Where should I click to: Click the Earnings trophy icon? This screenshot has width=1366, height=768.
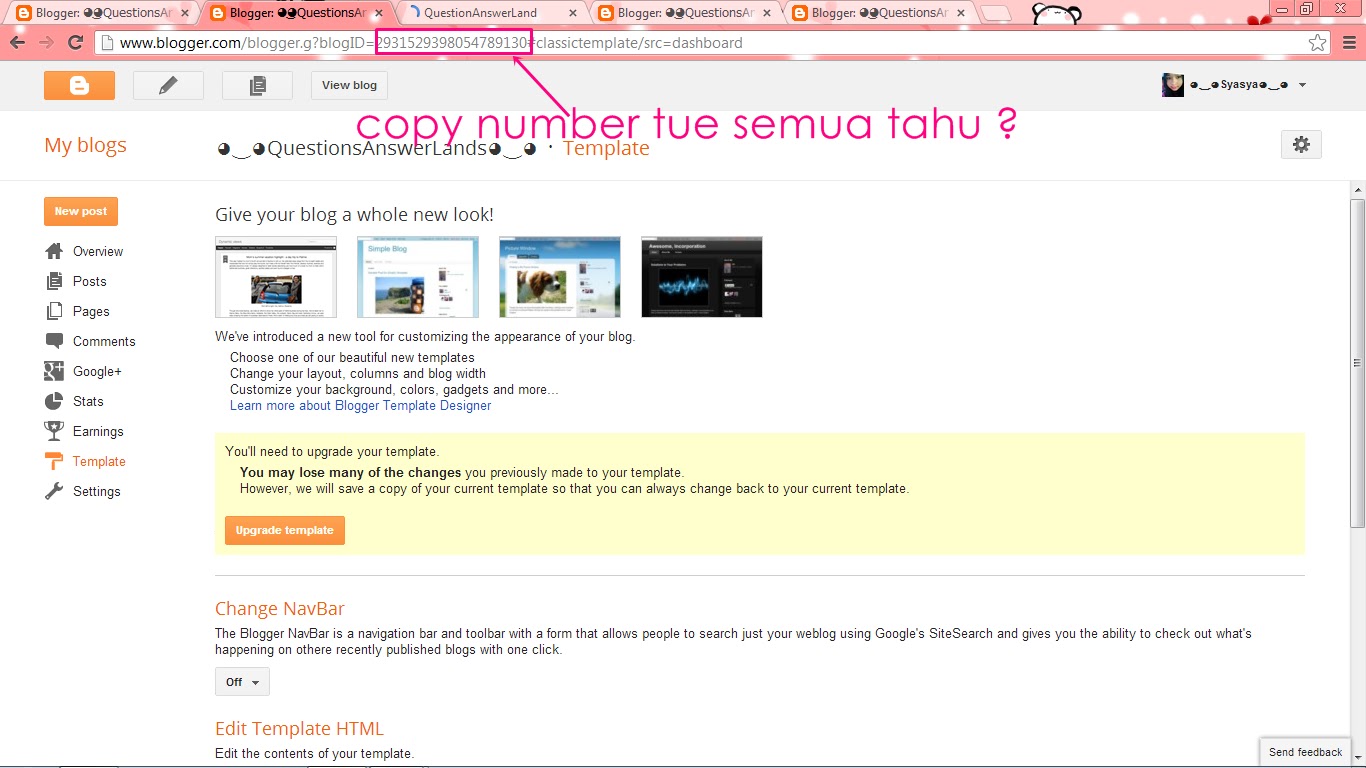(54, 431)
